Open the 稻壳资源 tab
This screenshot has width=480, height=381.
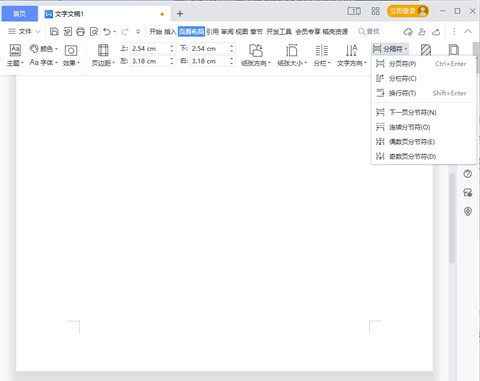tap(335, 32)
